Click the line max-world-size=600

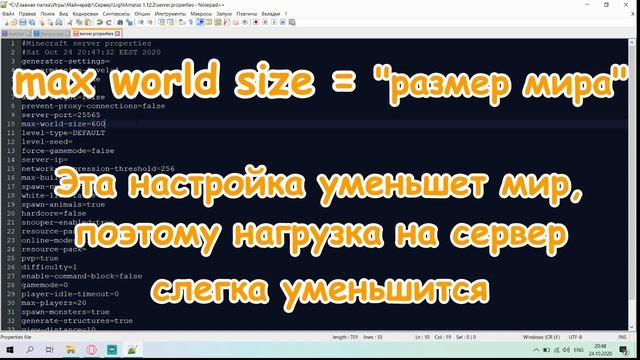(63, 124)
